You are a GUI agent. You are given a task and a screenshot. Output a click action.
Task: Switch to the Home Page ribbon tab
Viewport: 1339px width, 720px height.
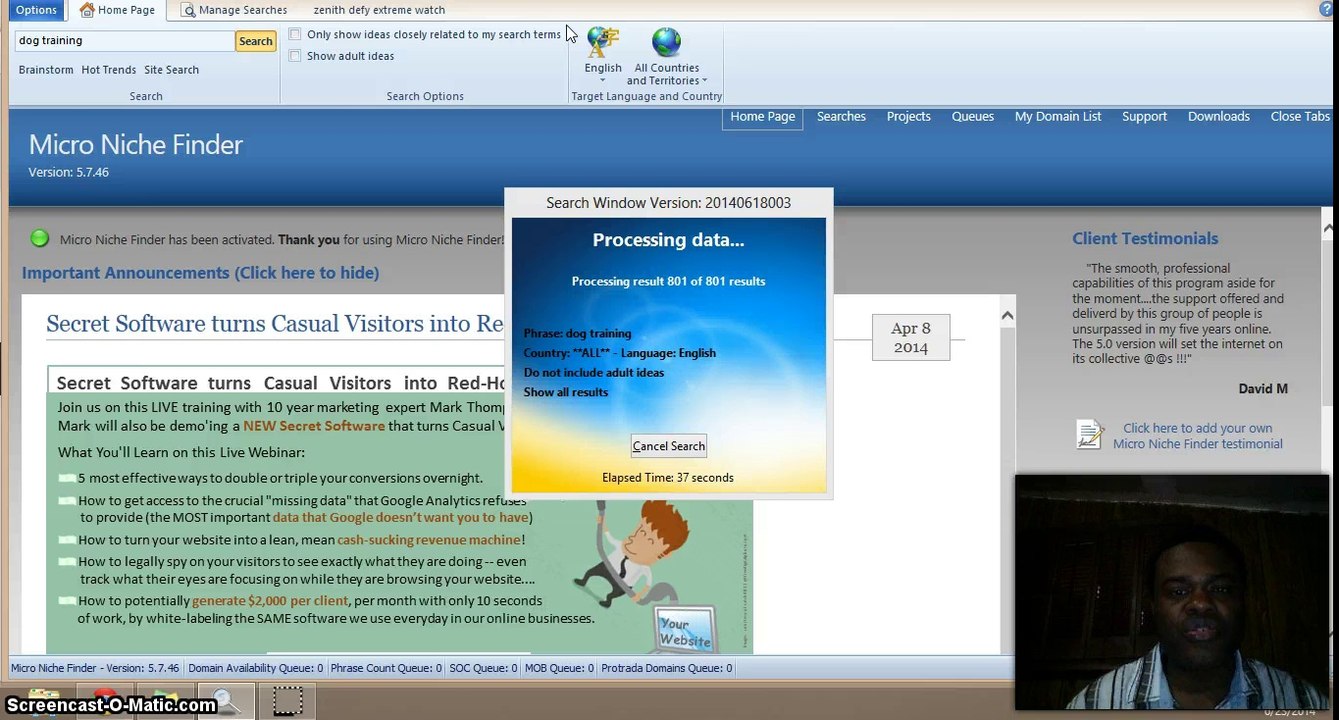pyautogui.click(x=118, y=10)
